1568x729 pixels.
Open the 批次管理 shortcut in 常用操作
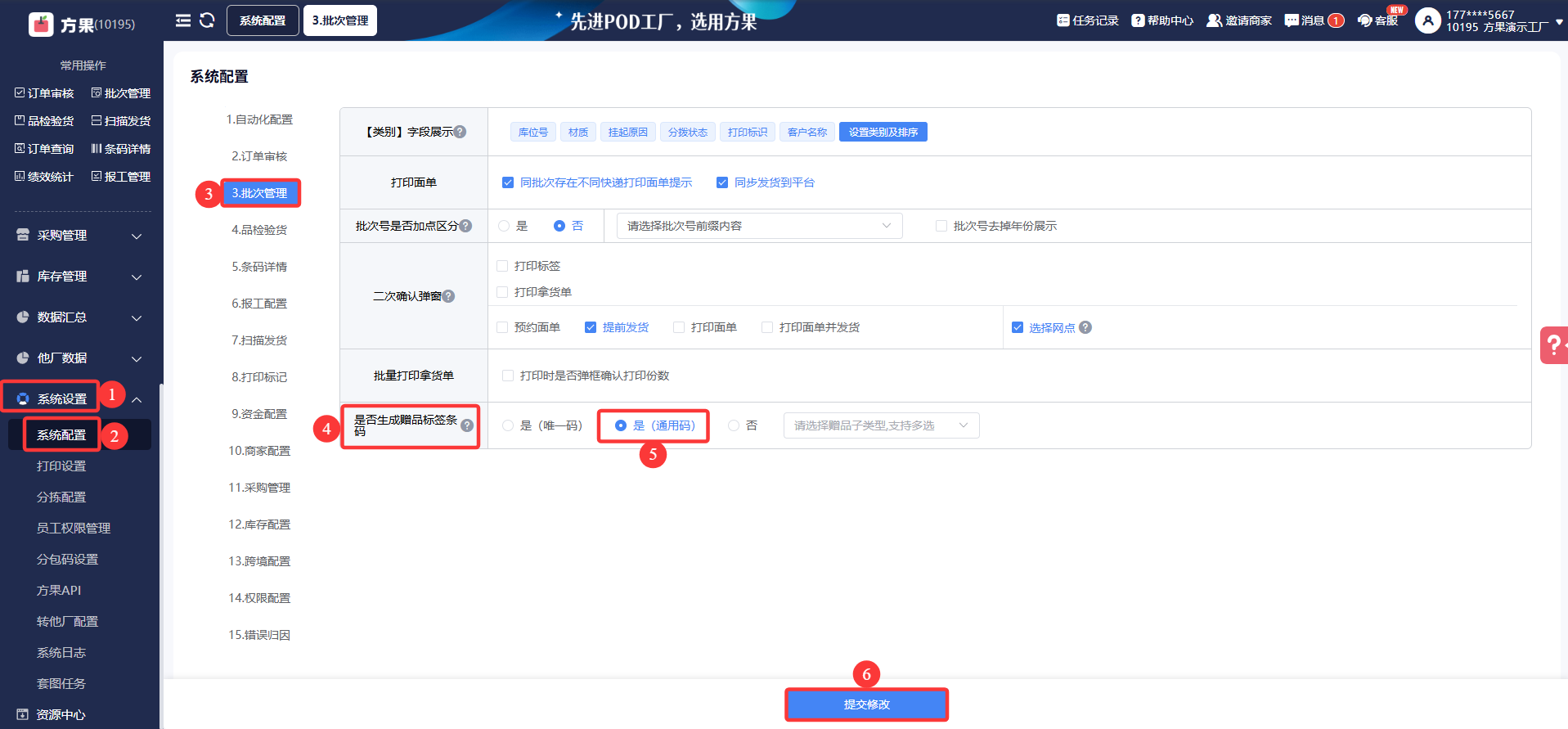coord(121,93)
